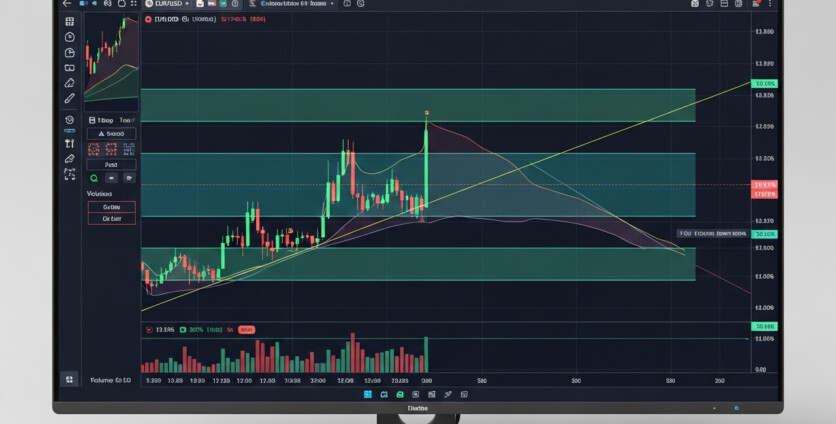
Task: Click the last icon in bottom toolbar
Action: click(x=464, y=394)
